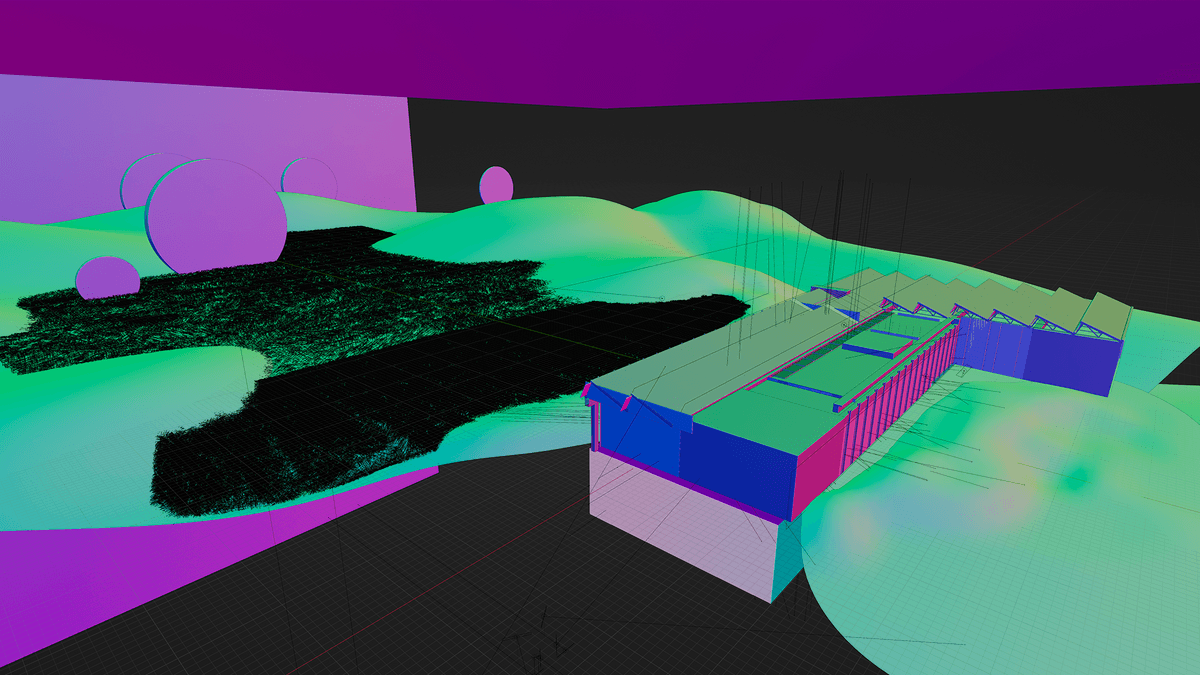Select the lavender foundation block under building
The height and width of the screenshot is (675, 1200).
click(x=680, y=530)
